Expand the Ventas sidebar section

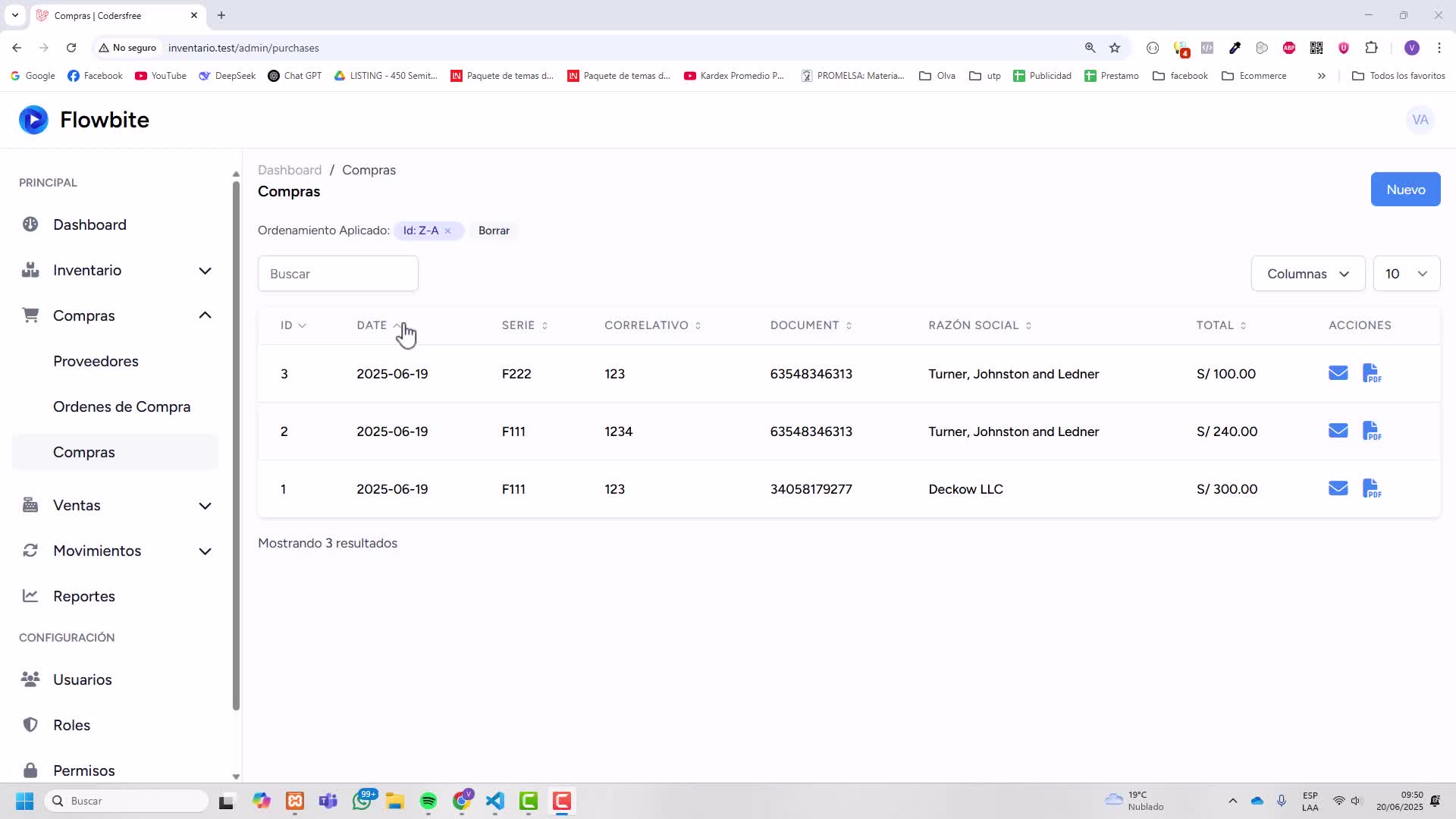[205, 506]
